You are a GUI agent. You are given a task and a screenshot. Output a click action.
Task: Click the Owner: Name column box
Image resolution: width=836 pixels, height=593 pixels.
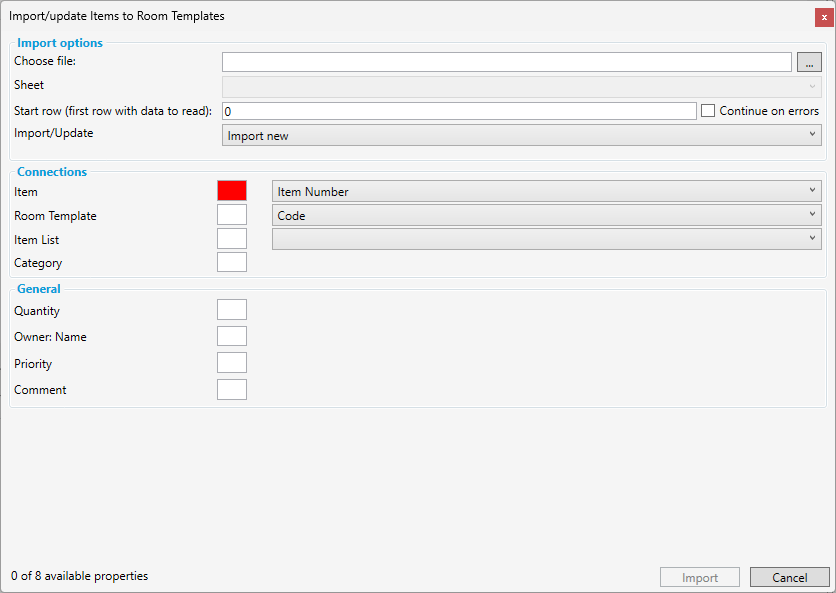point(232,337)
